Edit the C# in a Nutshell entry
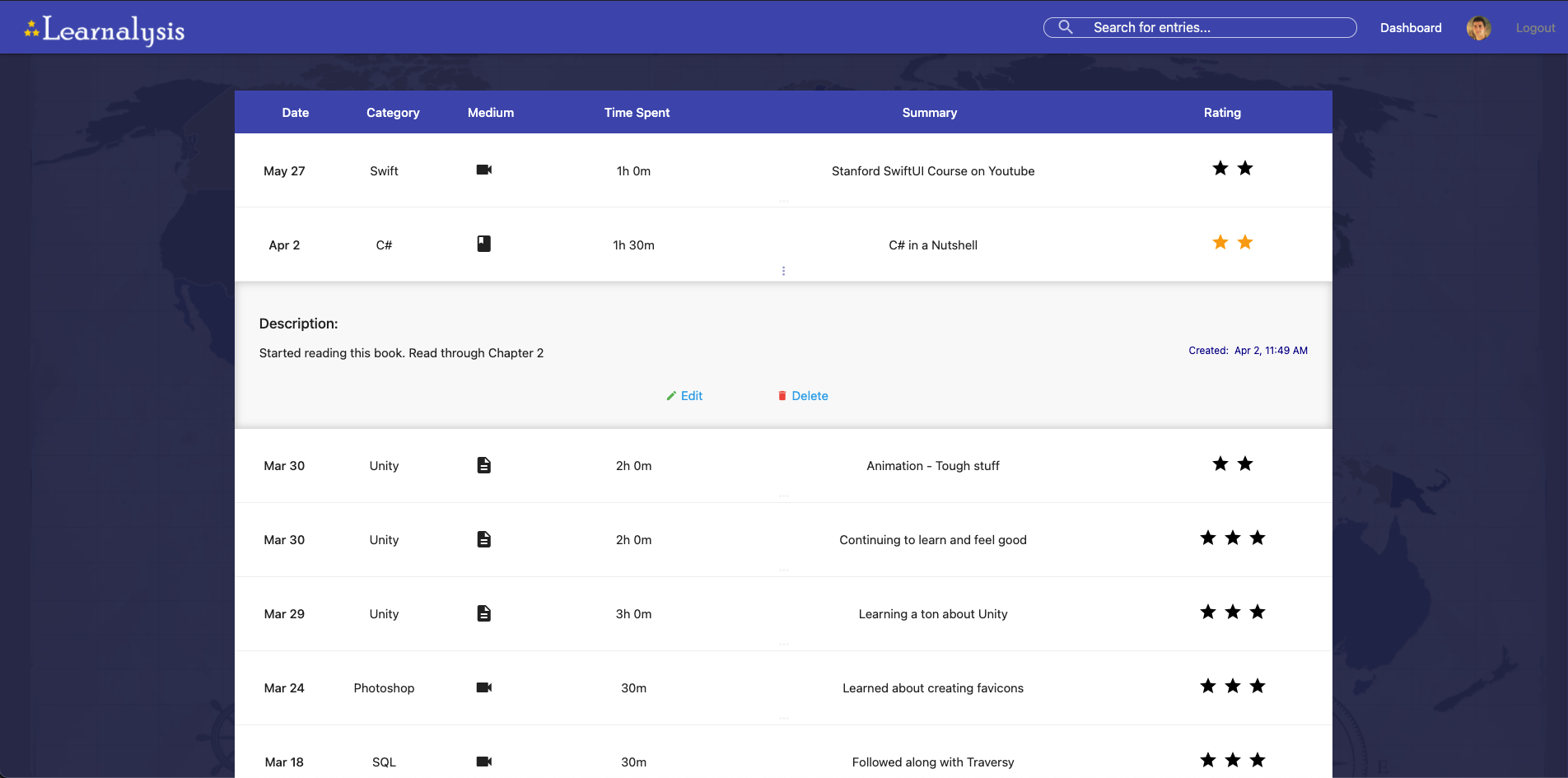The width and height of the screenshot is (1568, 778). coord(684,396)
